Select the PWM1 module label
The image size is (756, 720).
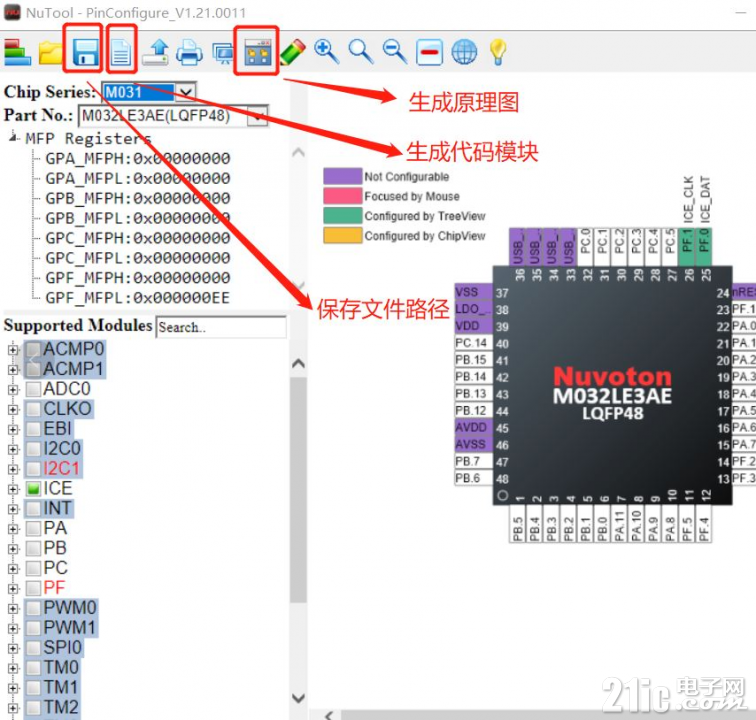69,628
